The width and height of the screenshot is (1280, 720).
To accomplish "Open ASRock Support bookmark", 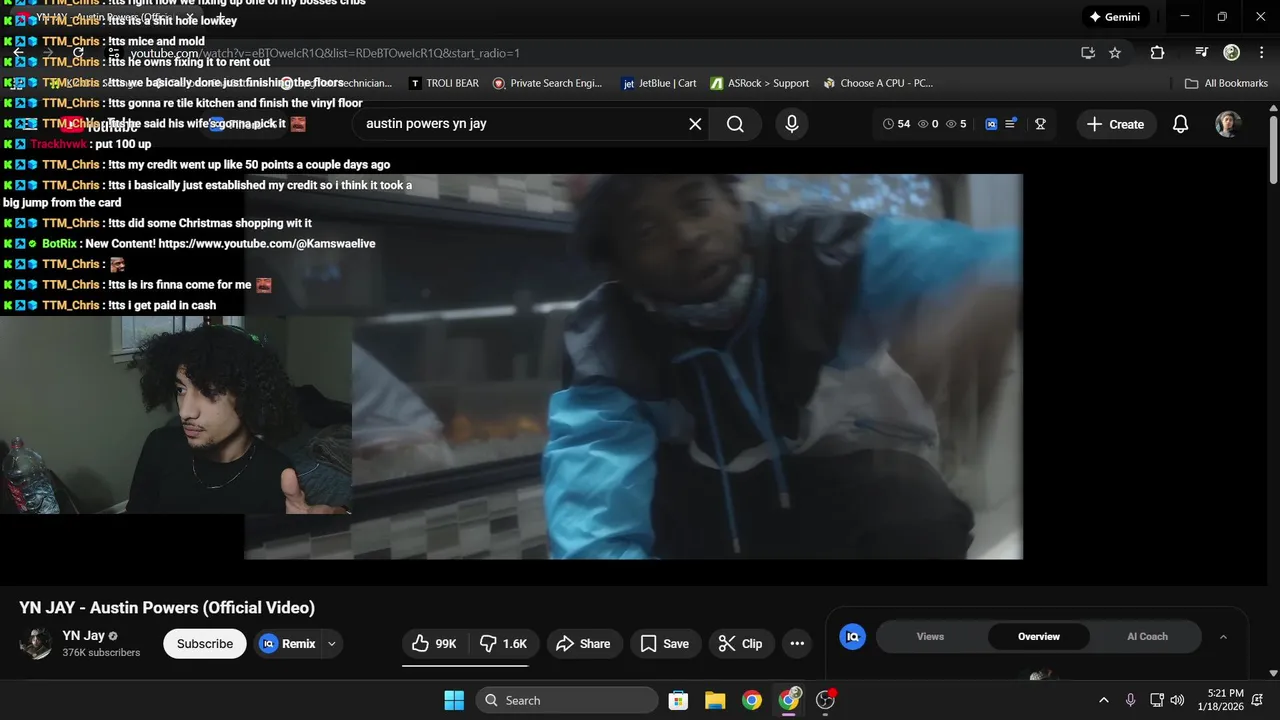I will pos(760,83).
